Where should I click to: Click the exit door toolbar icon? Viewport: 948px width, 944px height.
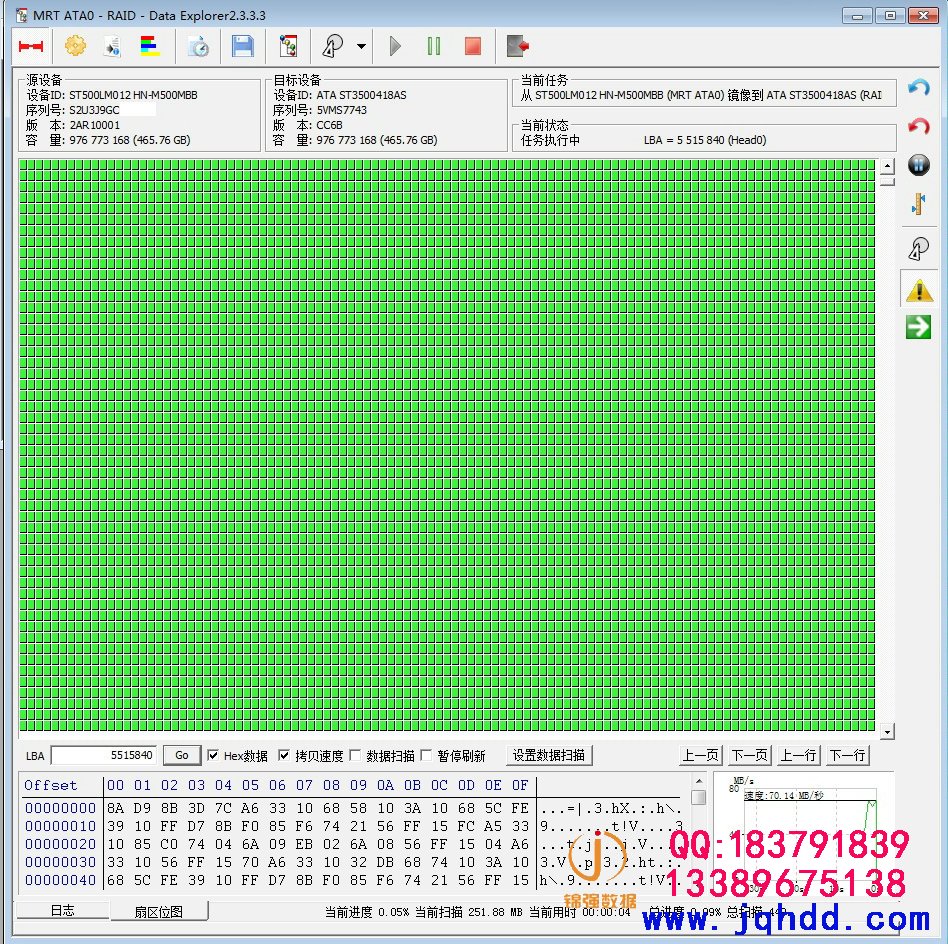coord(518,46)
